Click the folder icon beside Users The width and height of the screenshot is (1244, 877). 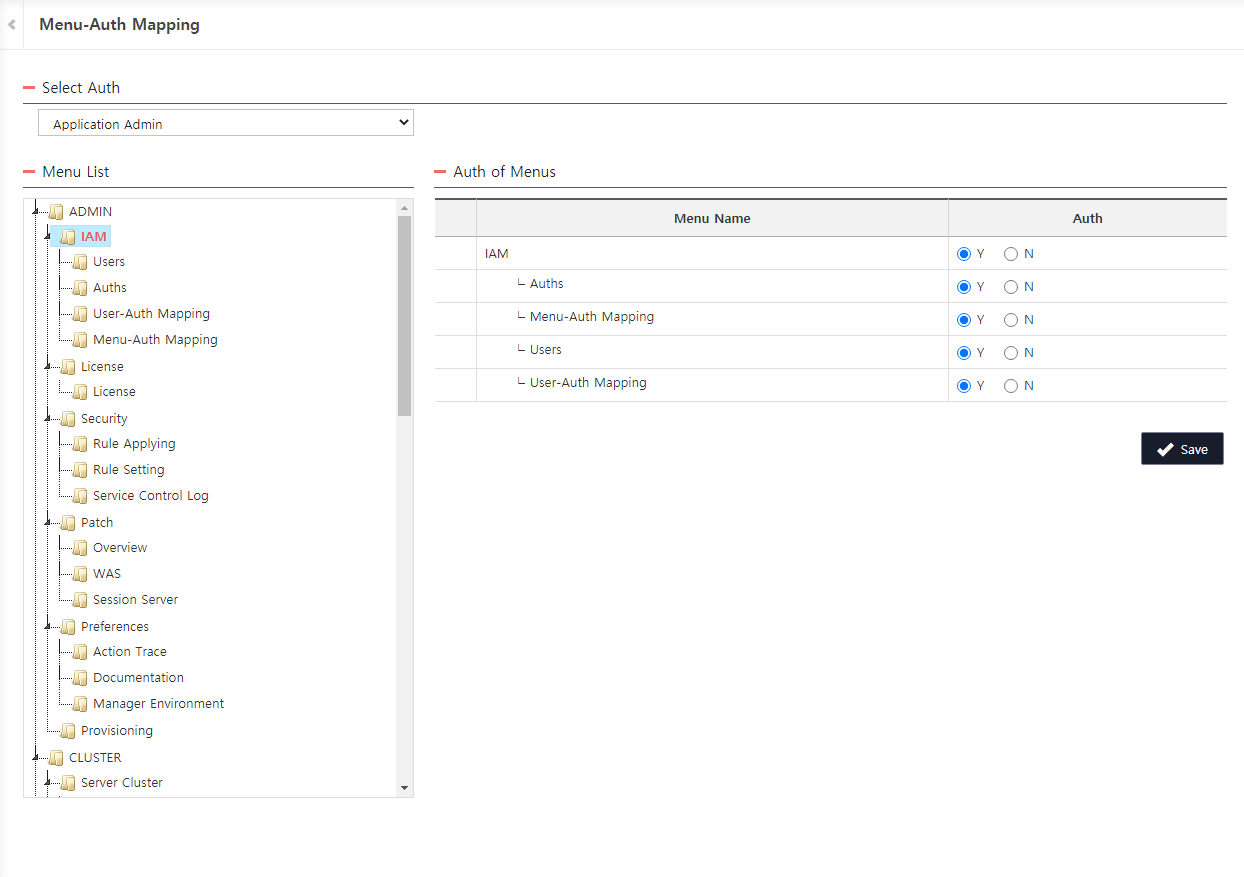pyautogui.click(x=78, y=261)
